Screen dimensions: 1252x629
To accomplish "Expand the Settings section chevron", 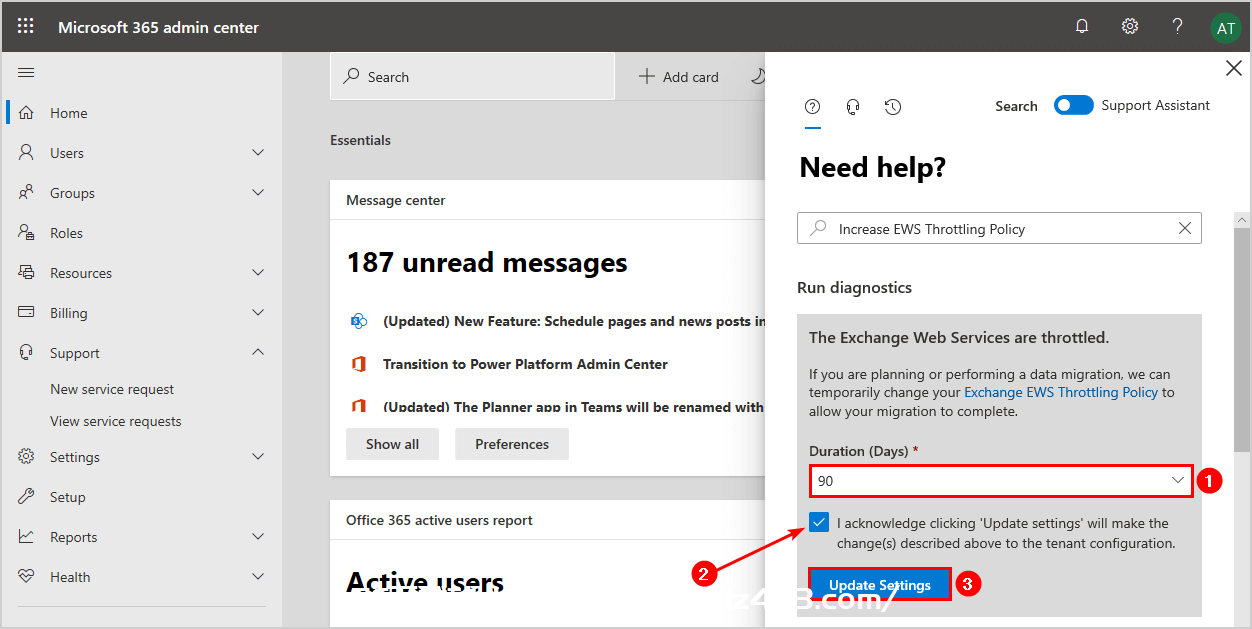I will pyautogui.click(x=258, y=457).
